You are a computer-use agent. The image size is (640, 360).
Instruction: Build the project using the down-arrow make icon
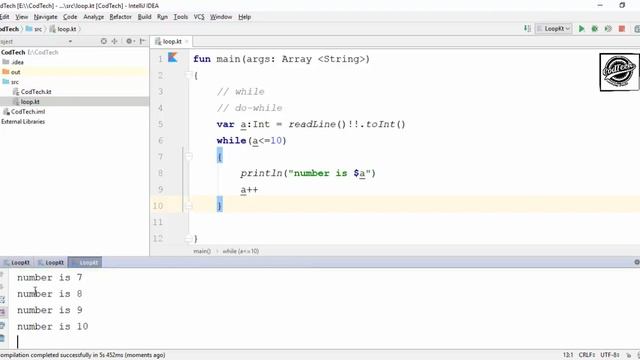[x=527, y=29]
